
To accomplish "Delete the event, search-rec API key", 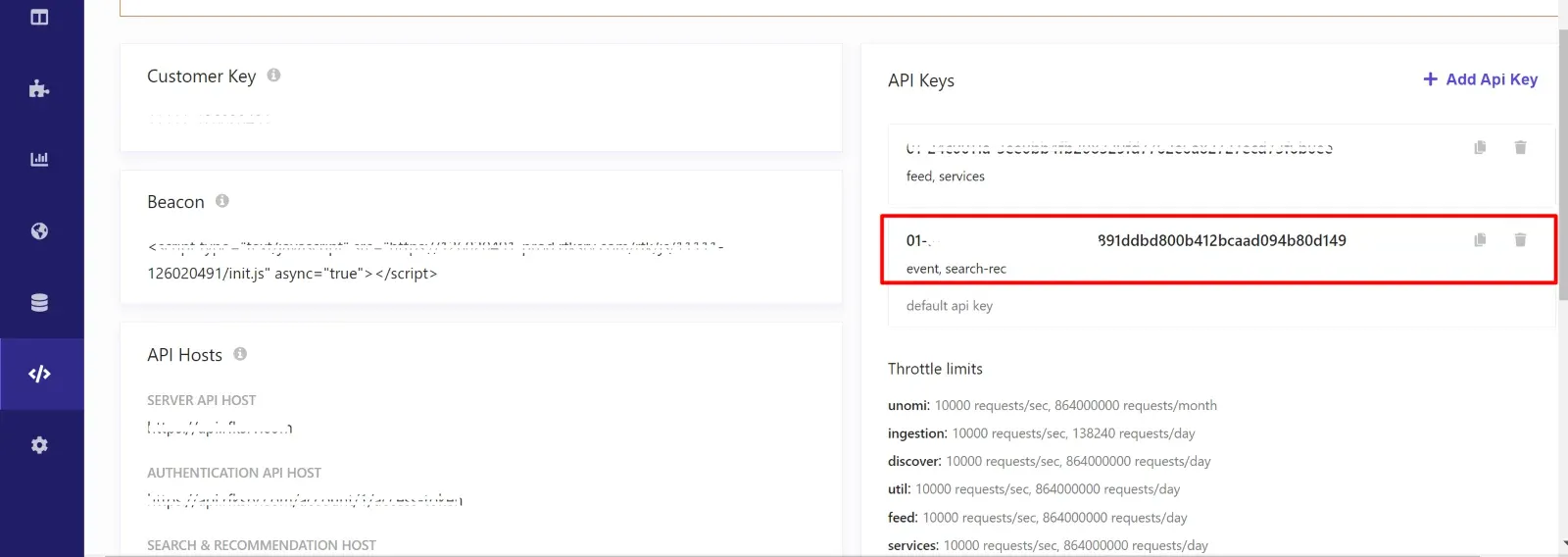I will pos(1520,239).
